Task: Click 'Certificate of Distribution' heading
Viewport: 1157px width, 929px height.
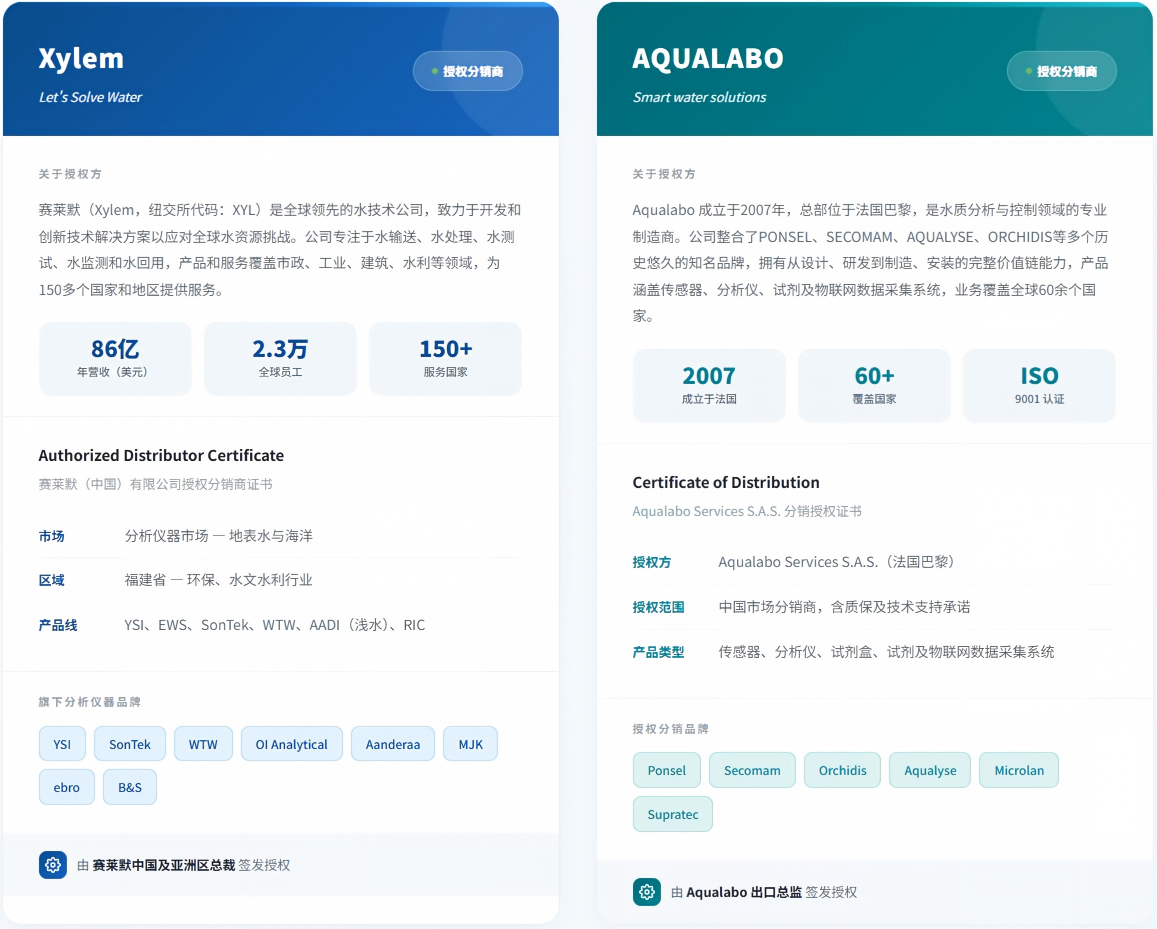Action: [725, 483]
